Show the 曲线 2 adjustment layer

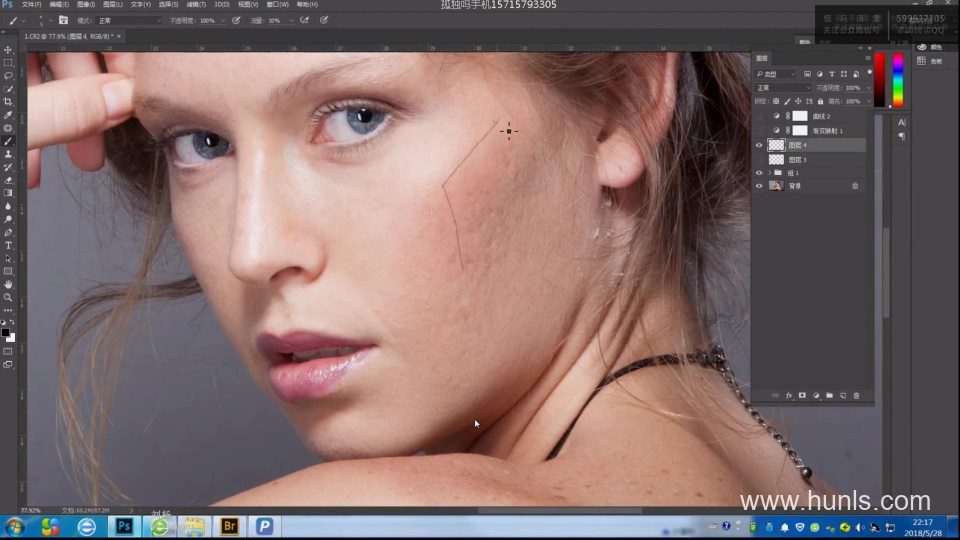point(759,116)
